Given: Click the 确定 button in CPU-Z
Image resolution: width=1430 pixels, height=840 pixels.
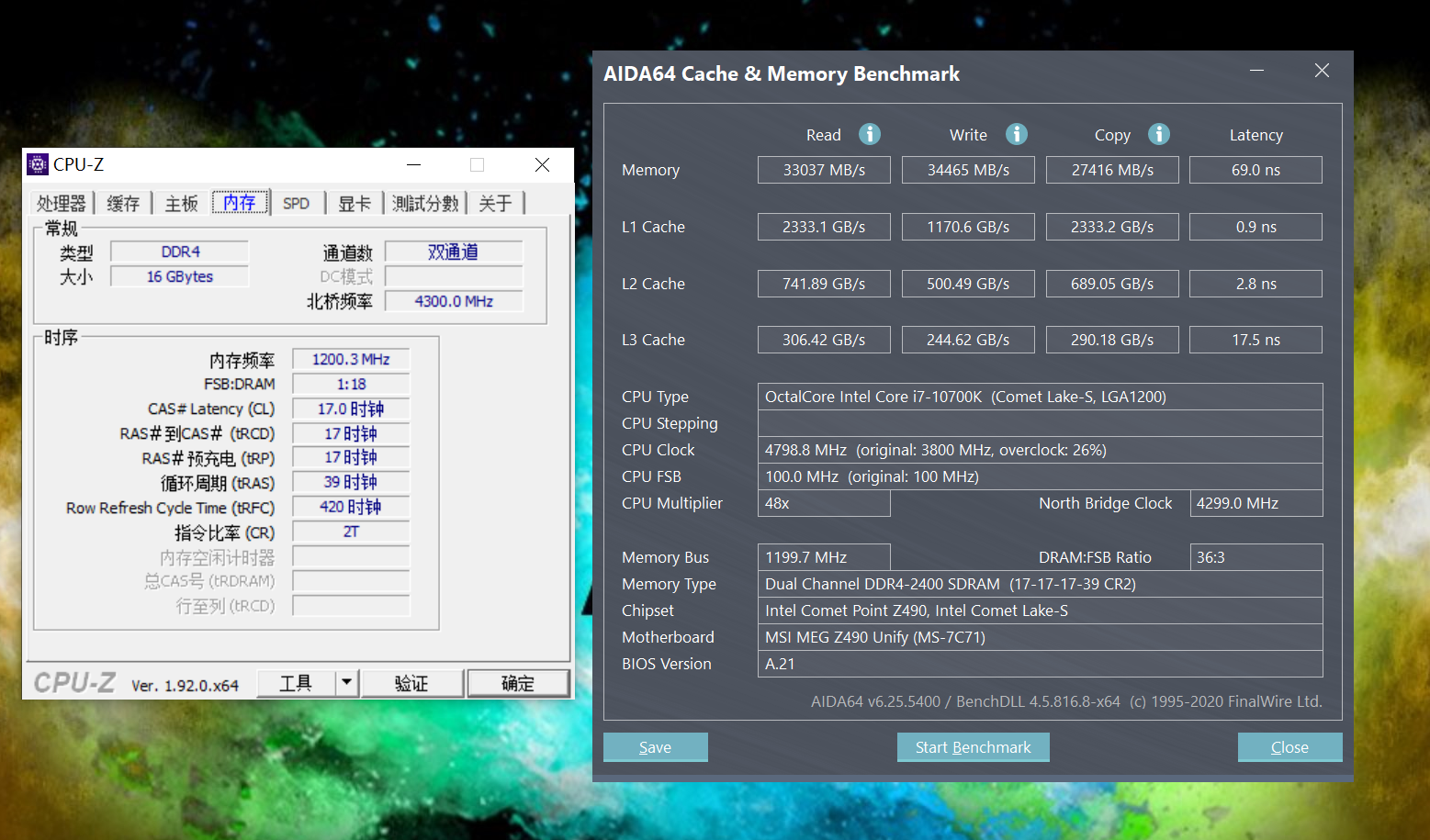Looking at the screenshot, I should pyautogui.click(x=518, y=683).
